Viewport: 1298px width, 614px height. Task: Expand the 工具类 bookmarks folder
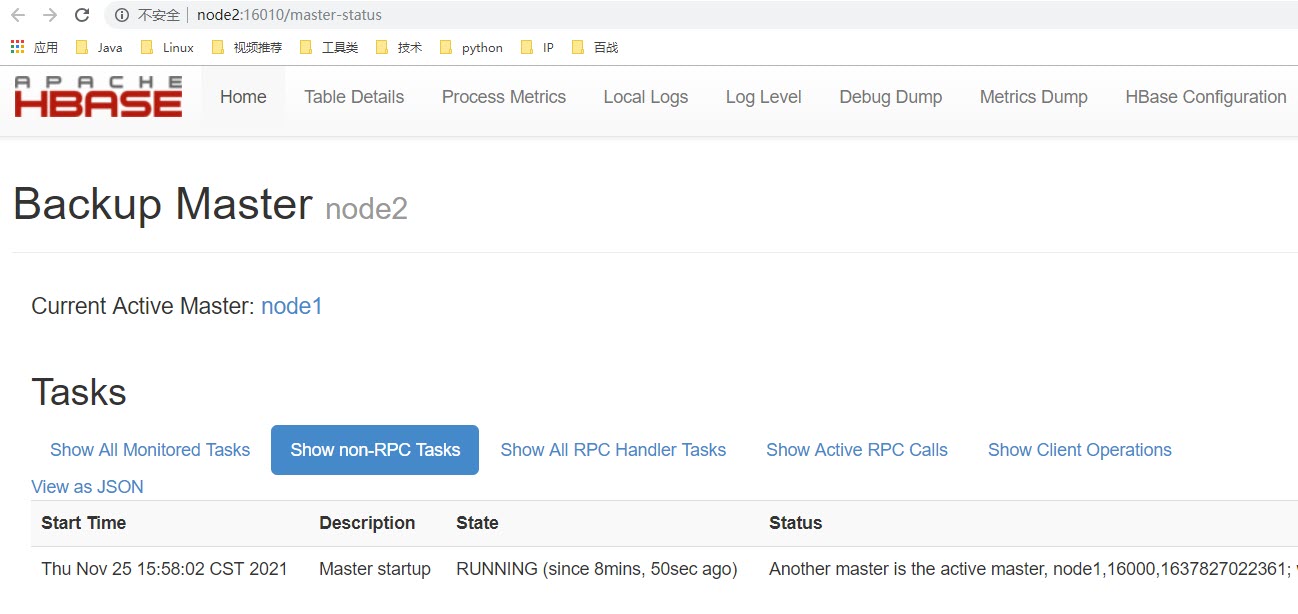click(x=329, y=47)
